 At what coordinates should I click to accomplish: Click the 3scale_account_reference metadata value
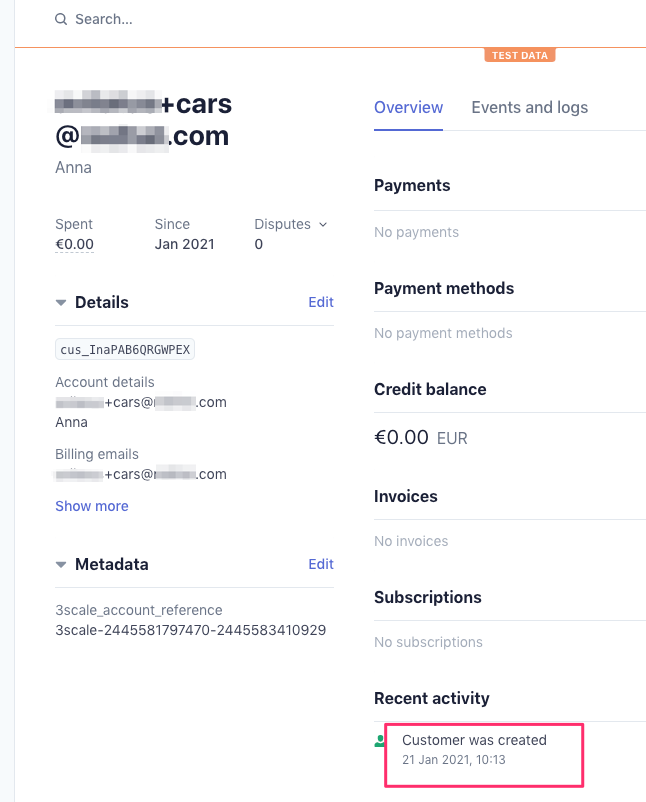pos(190,630)
